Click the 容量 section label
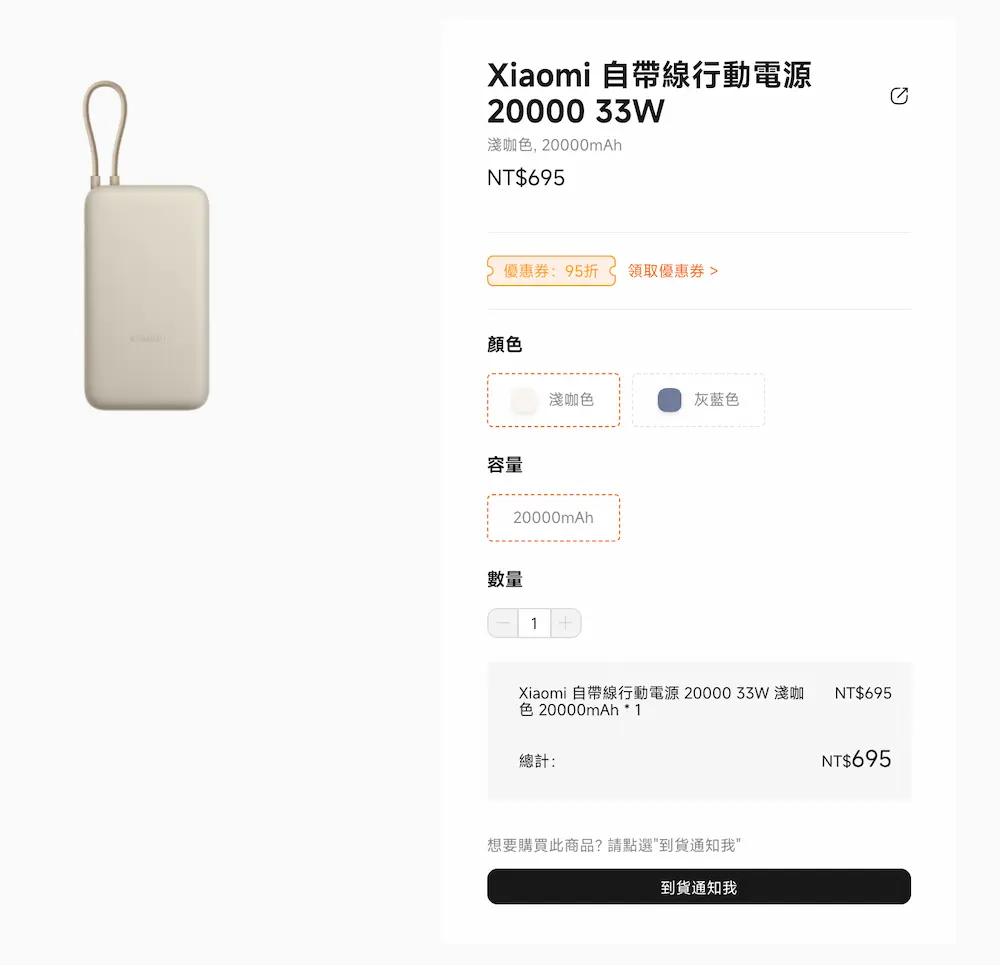Viewport: 1000px width, 965px height. click(x=504, y=464)
